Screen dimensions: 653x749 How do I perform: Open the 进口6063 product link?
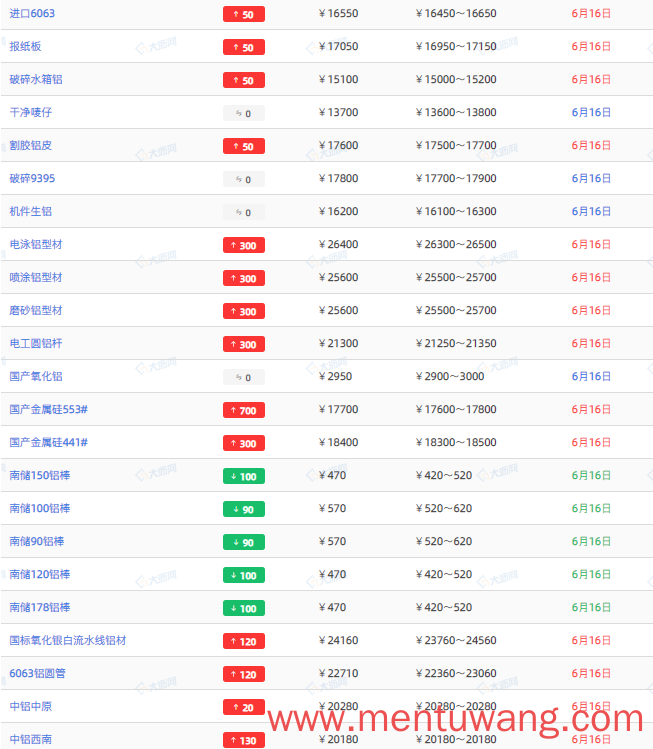pyautogui.click(x=32, y=13)
